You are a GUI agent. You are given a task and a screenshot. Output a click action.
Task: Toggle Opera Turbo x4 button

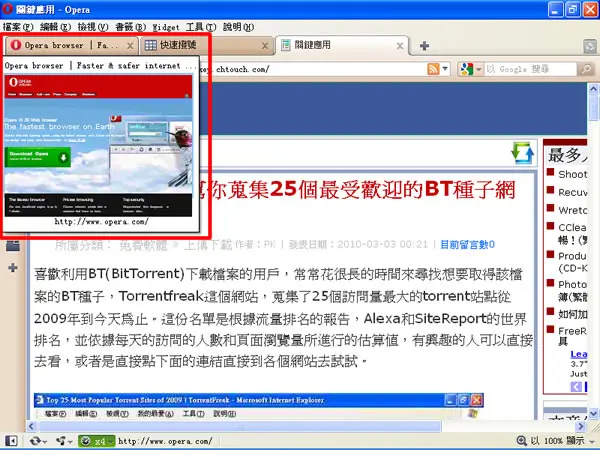[x=96, y=441]
